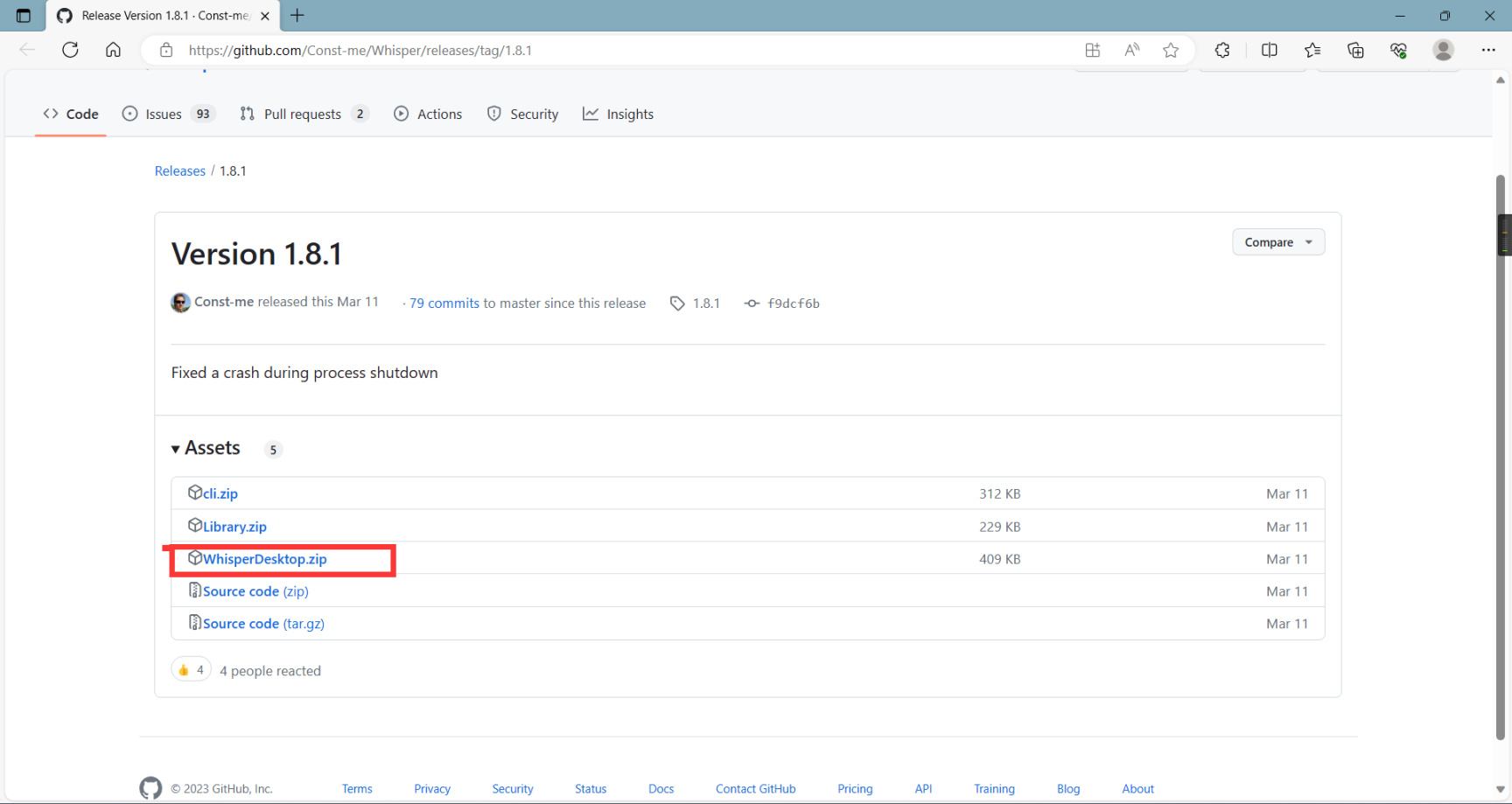Open footer Docs link
Image resolution: width=1512 pixels, height=804 pixels.
point(661,789)
